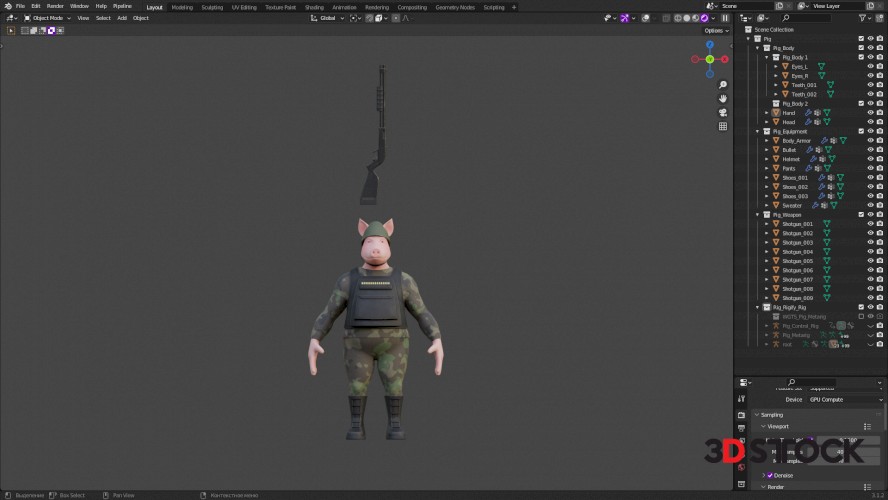Collapse the Pig_Weapon collection
The height and width of the screenshot is (500, 888).
(758, 215)
